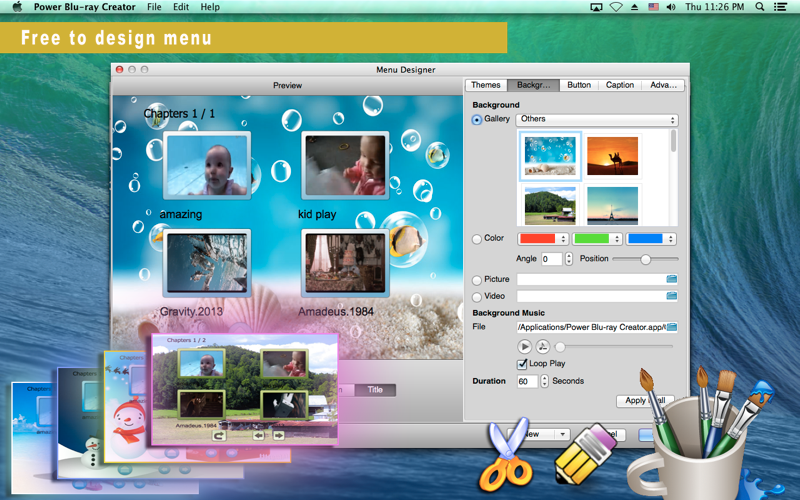Click the Apply to all button
The height and width of the screenshot is (500, 800).
click(x=645, y=401)
